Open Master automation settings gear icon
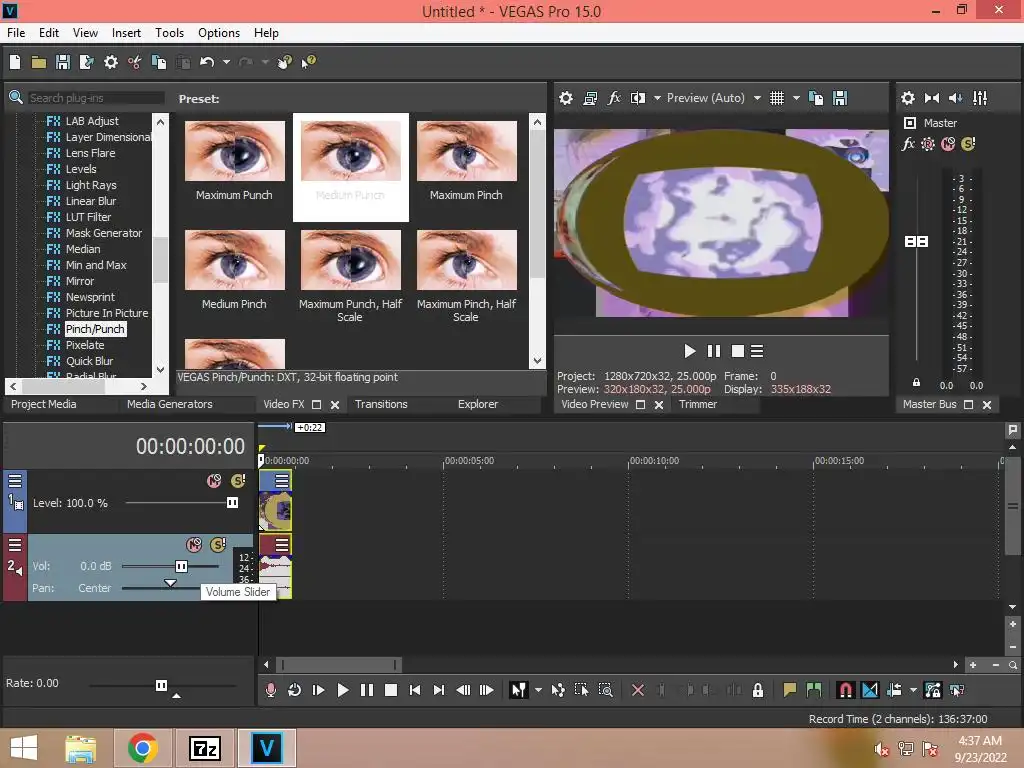 pyautogui.click(x=928, y=144)
